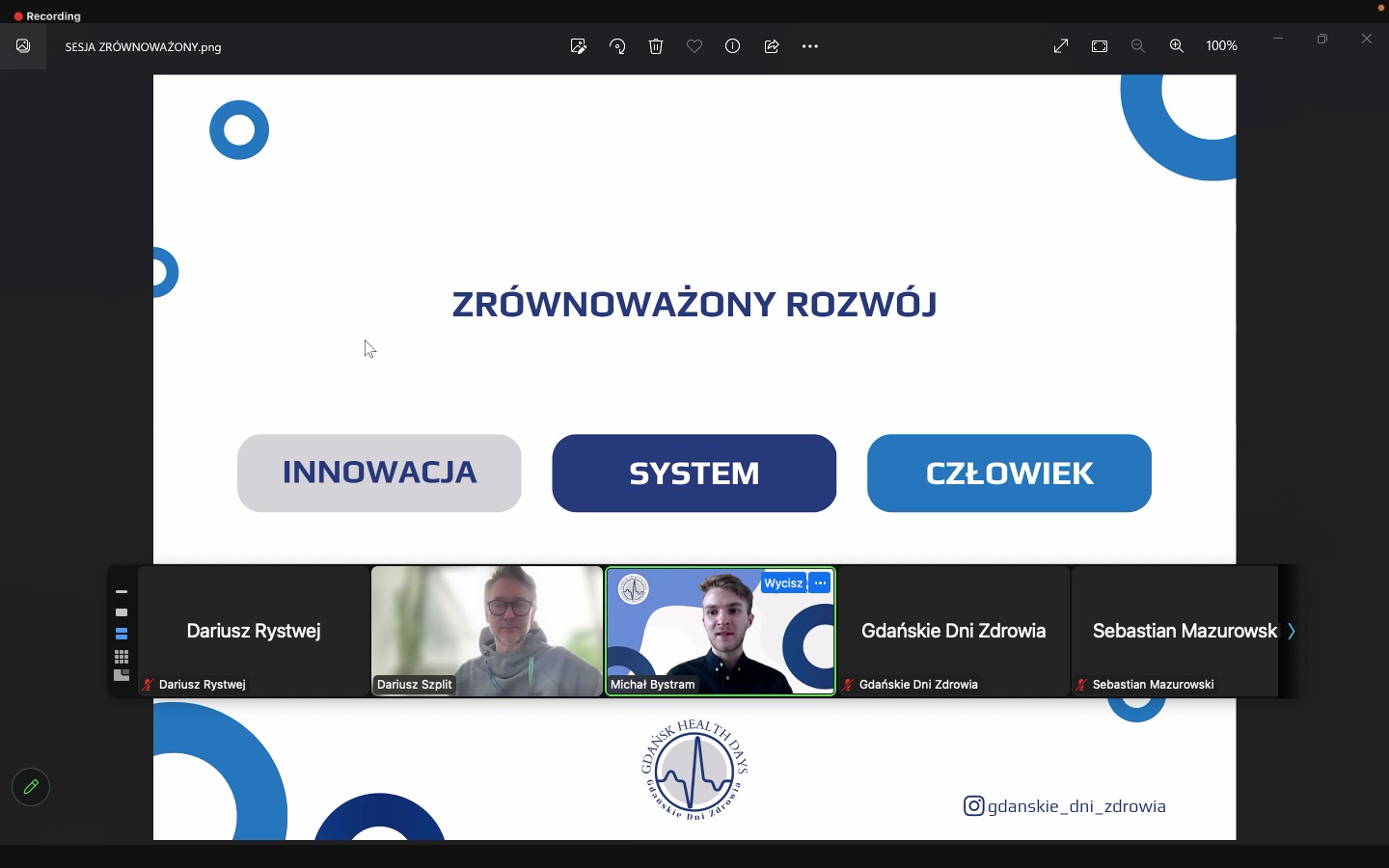The image size is (1389, 868).
Task: Show file info panel
Action: click(x=733, y=46)
